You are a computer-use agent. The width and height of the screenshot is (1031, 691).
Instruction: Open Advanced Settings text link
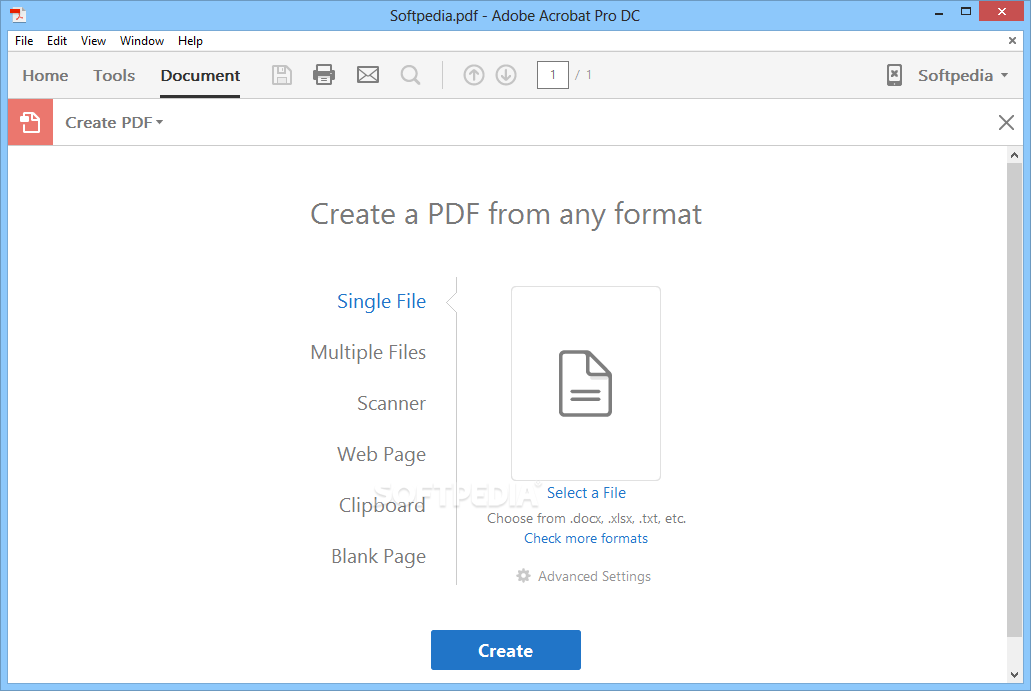pyautogui.click(x=594, y=576)
